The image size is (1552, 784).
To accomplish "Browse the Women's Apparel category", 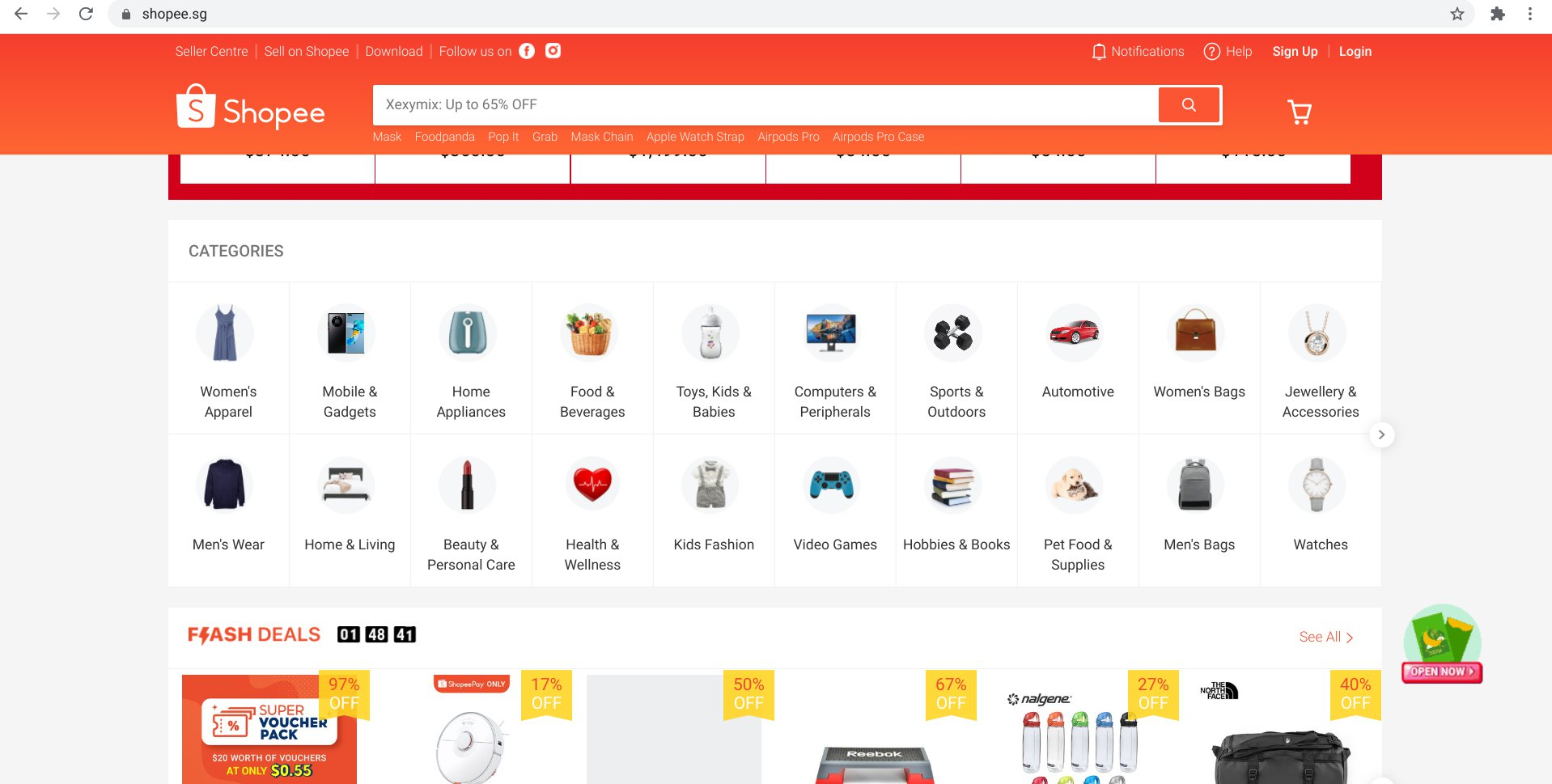I will coord(227,358).
